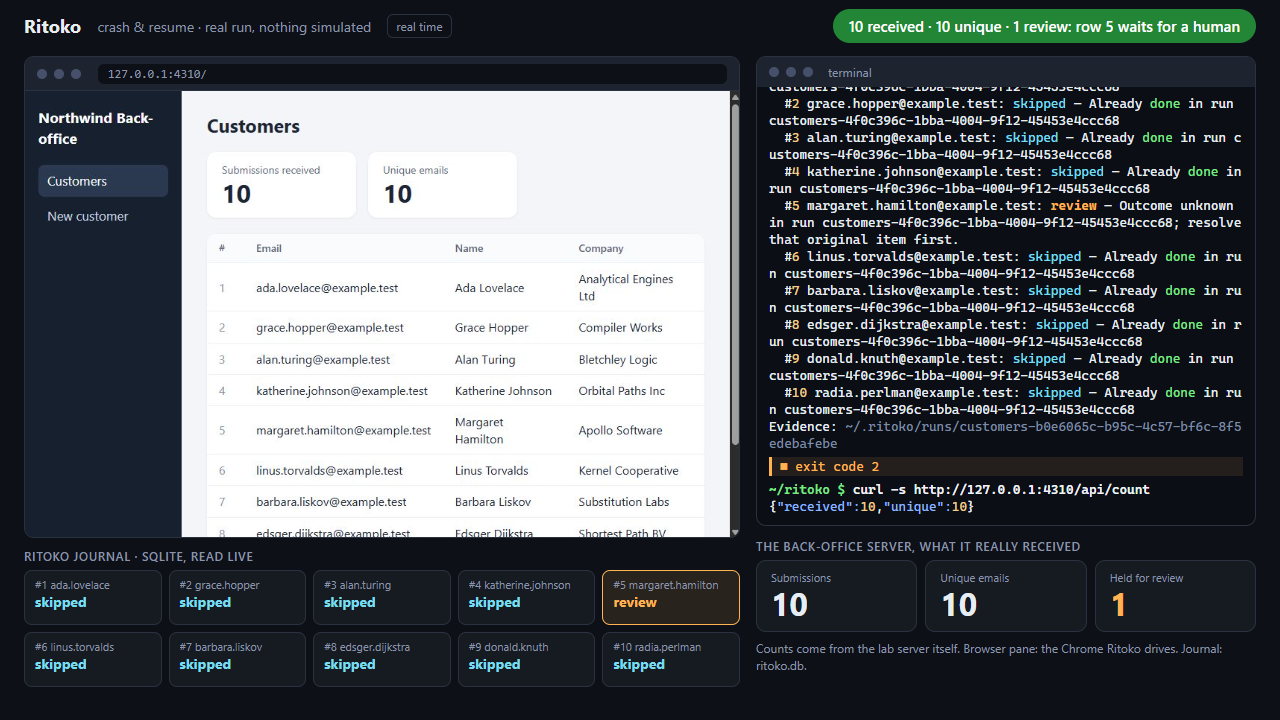Open the #5 margaret.hamilton review card
The image size is (1280, 720).
[671, 597]
